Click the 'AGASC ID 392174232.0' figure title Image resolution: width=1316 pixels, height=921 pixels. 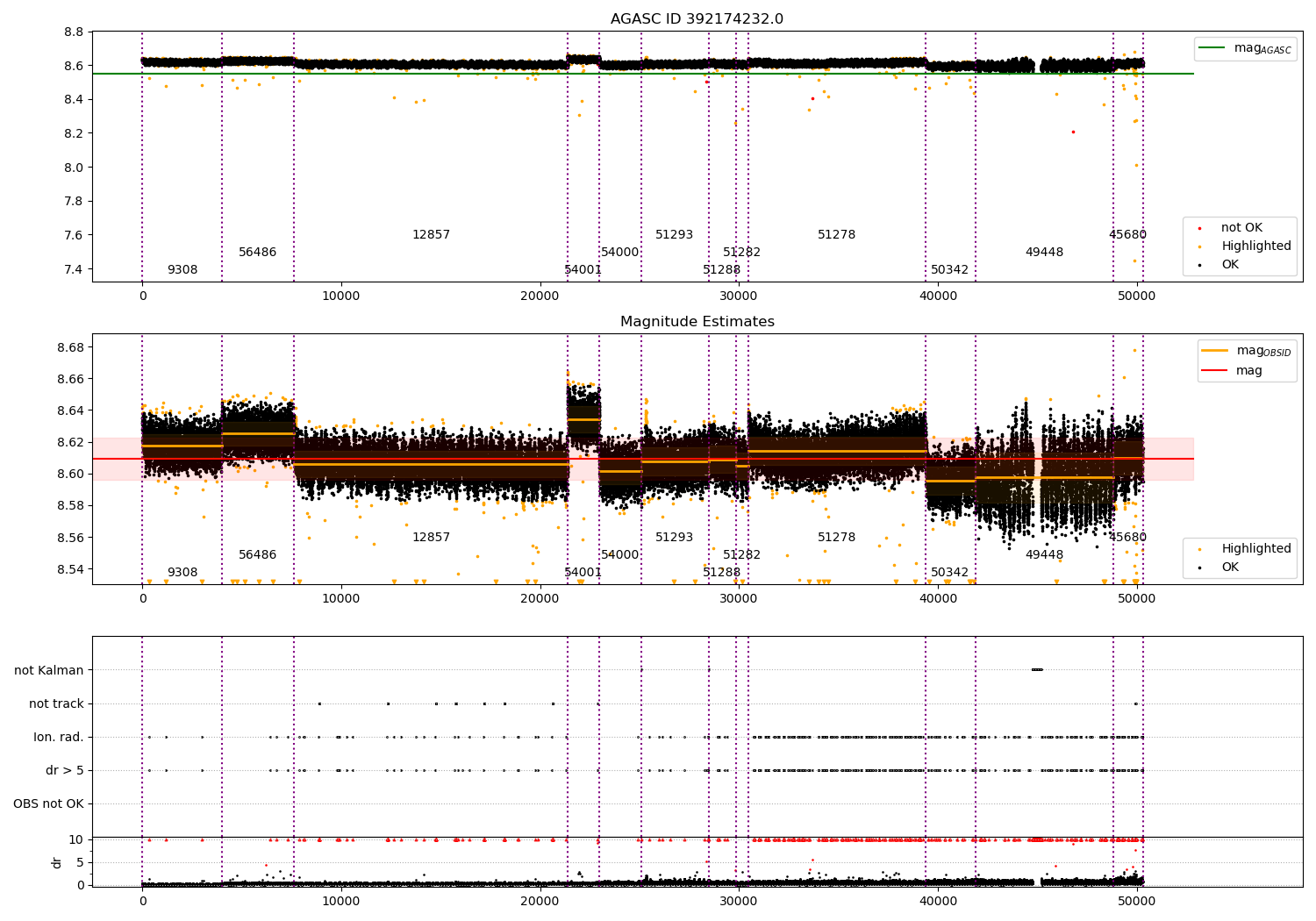[x=697, y=19]
